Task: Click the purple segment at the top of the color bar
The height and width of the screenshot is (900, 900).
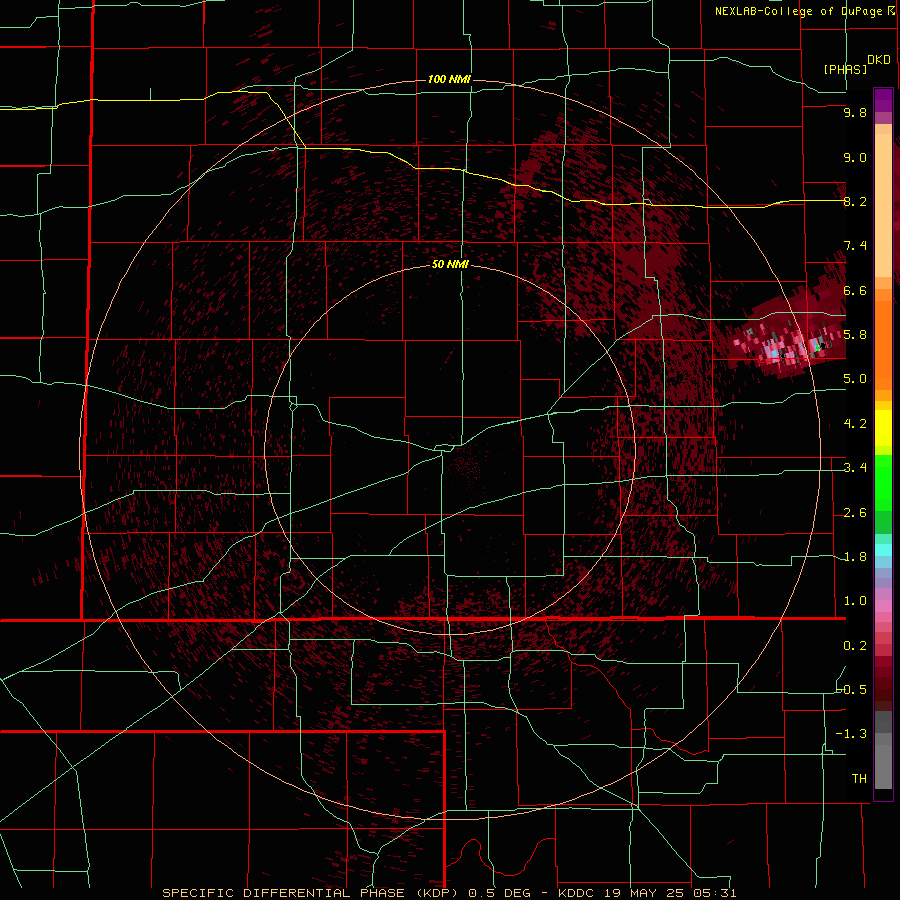Action: click(x=883, y=100)
